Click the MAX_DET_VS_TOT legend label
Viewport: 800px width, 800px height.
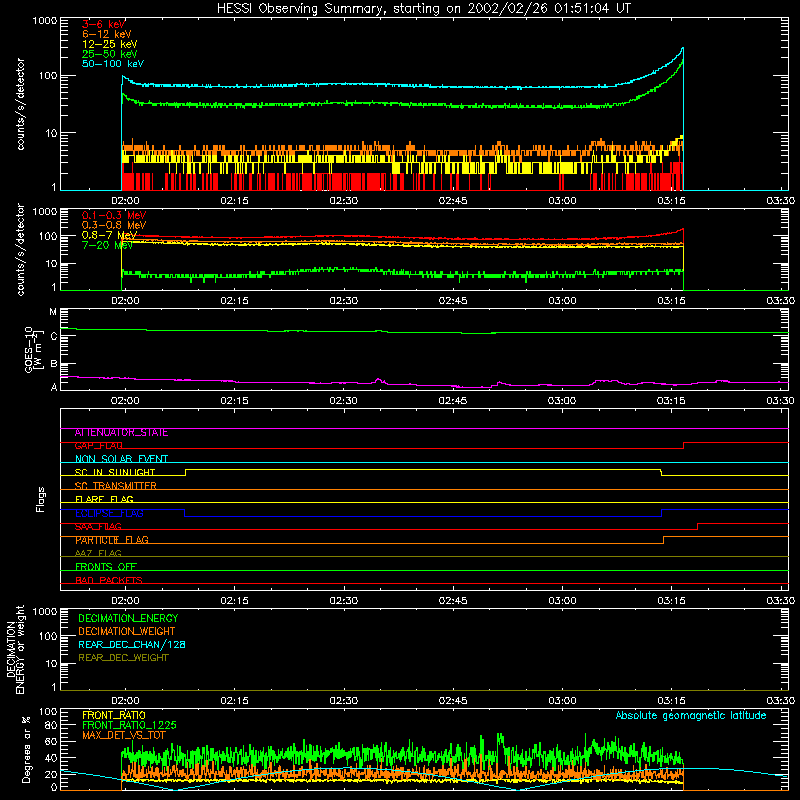click(x=124, y=735)
